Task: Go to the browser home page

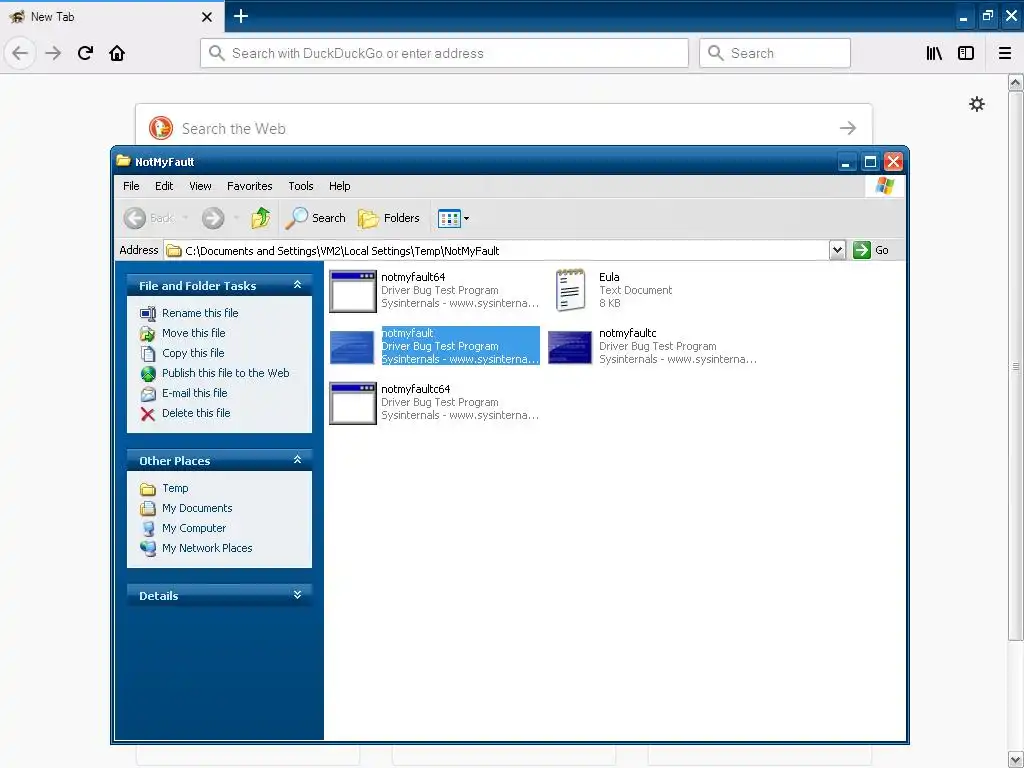Action: (117, 53)
